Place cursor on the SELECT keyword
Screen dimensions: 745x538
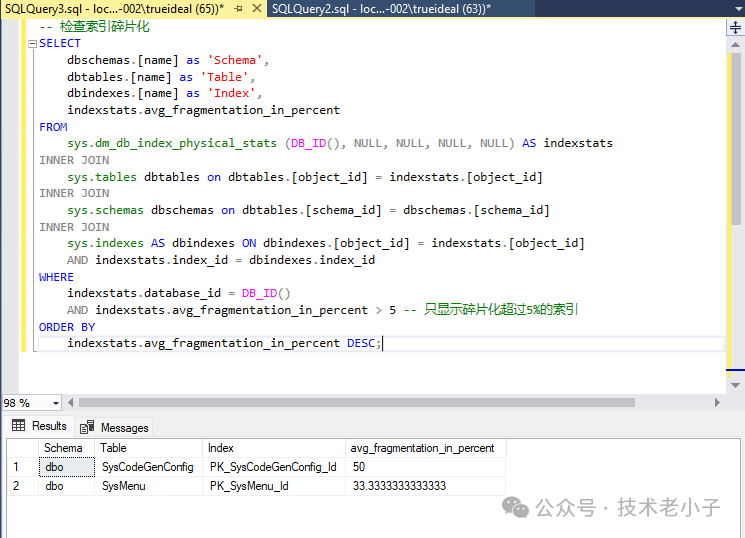coord(60,43)
